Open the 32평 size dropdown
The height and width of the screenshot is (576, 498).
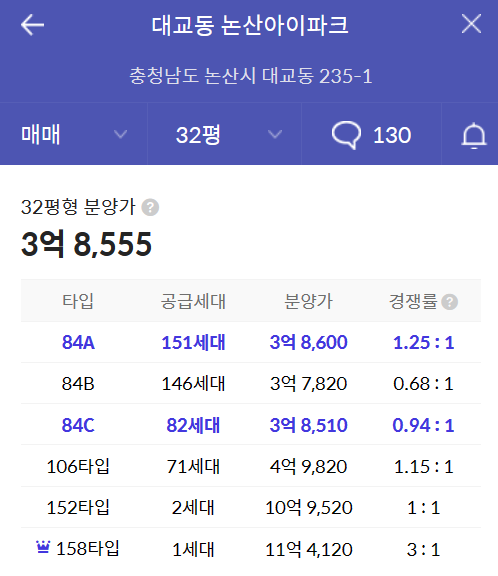tap(224, 134)
